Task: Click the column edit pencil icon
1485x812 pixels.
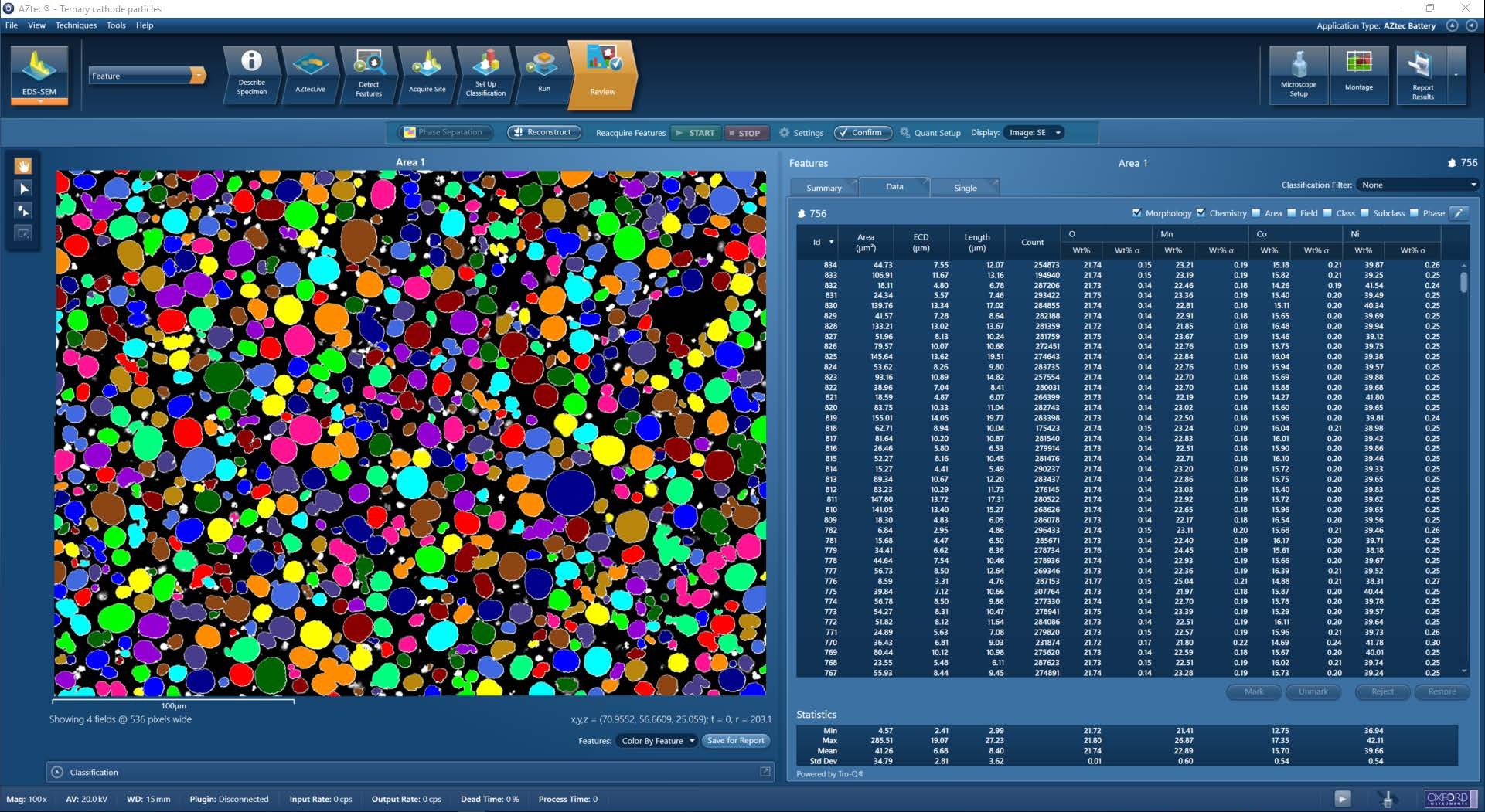Action: [1459, 213]
